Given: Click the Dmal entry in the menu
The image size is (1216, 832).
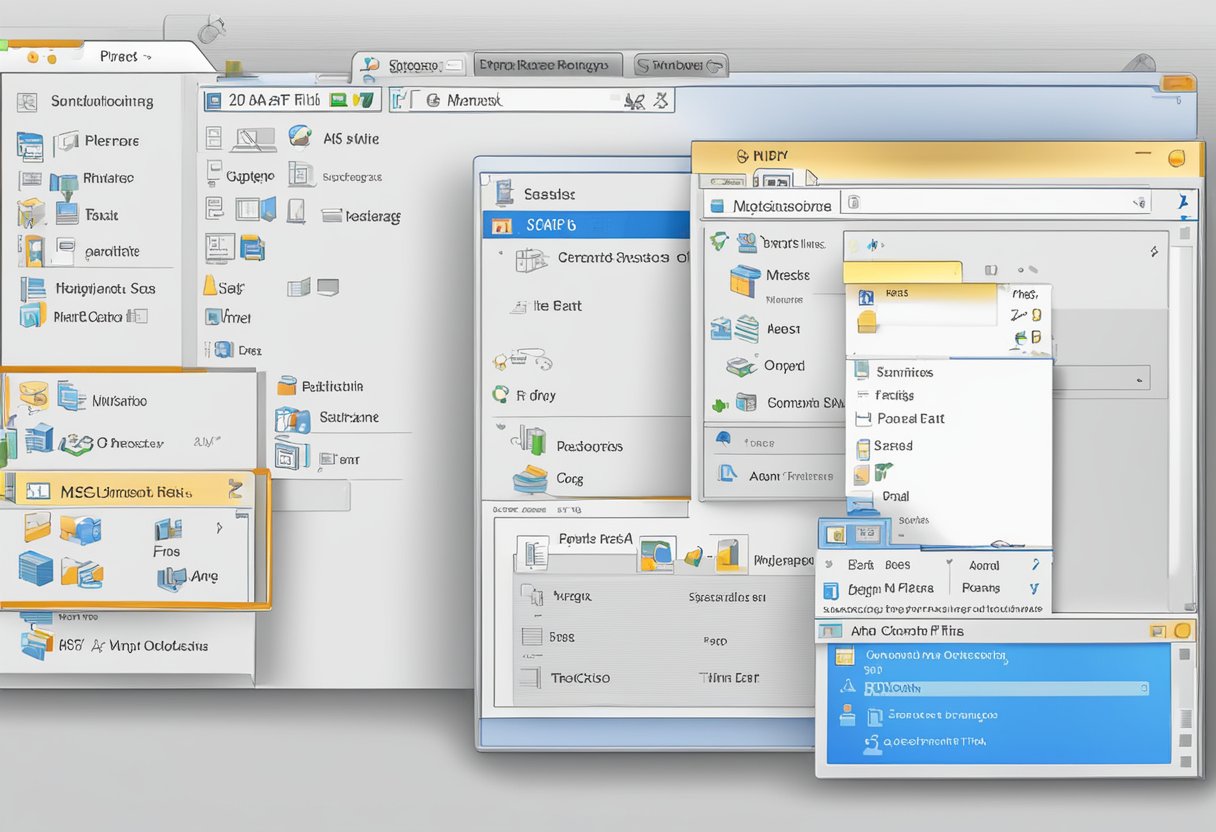Looking at the screenshot, I should click(x=895, y=495).
